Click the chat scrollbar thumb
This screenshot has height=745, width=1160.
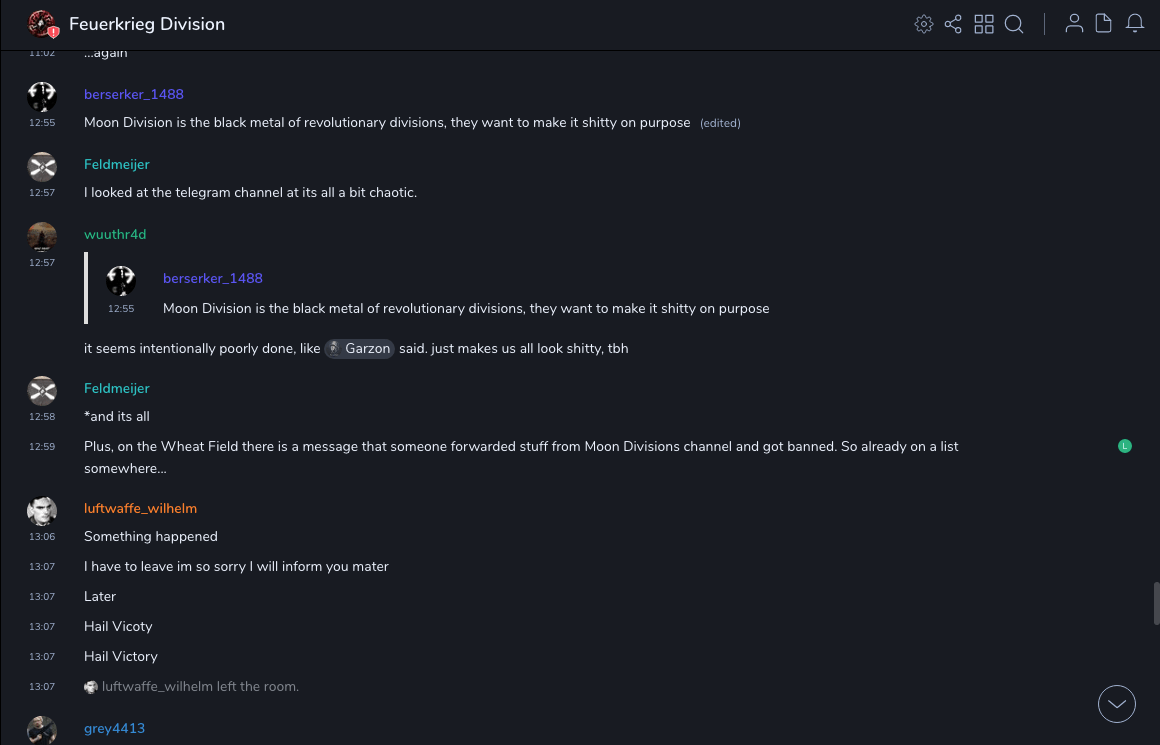click(1156, 603)
